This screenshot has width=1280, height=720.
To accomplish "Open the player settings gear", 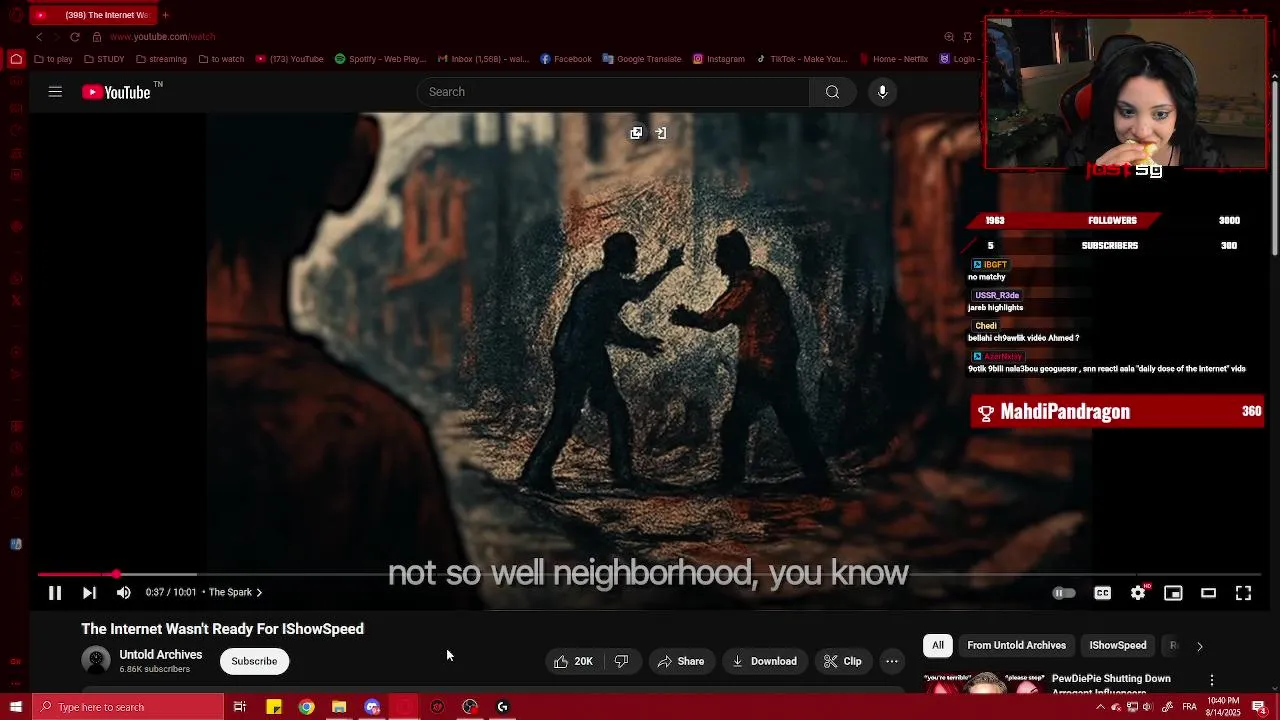I will pyautogui.click(x=1138, y=593).
